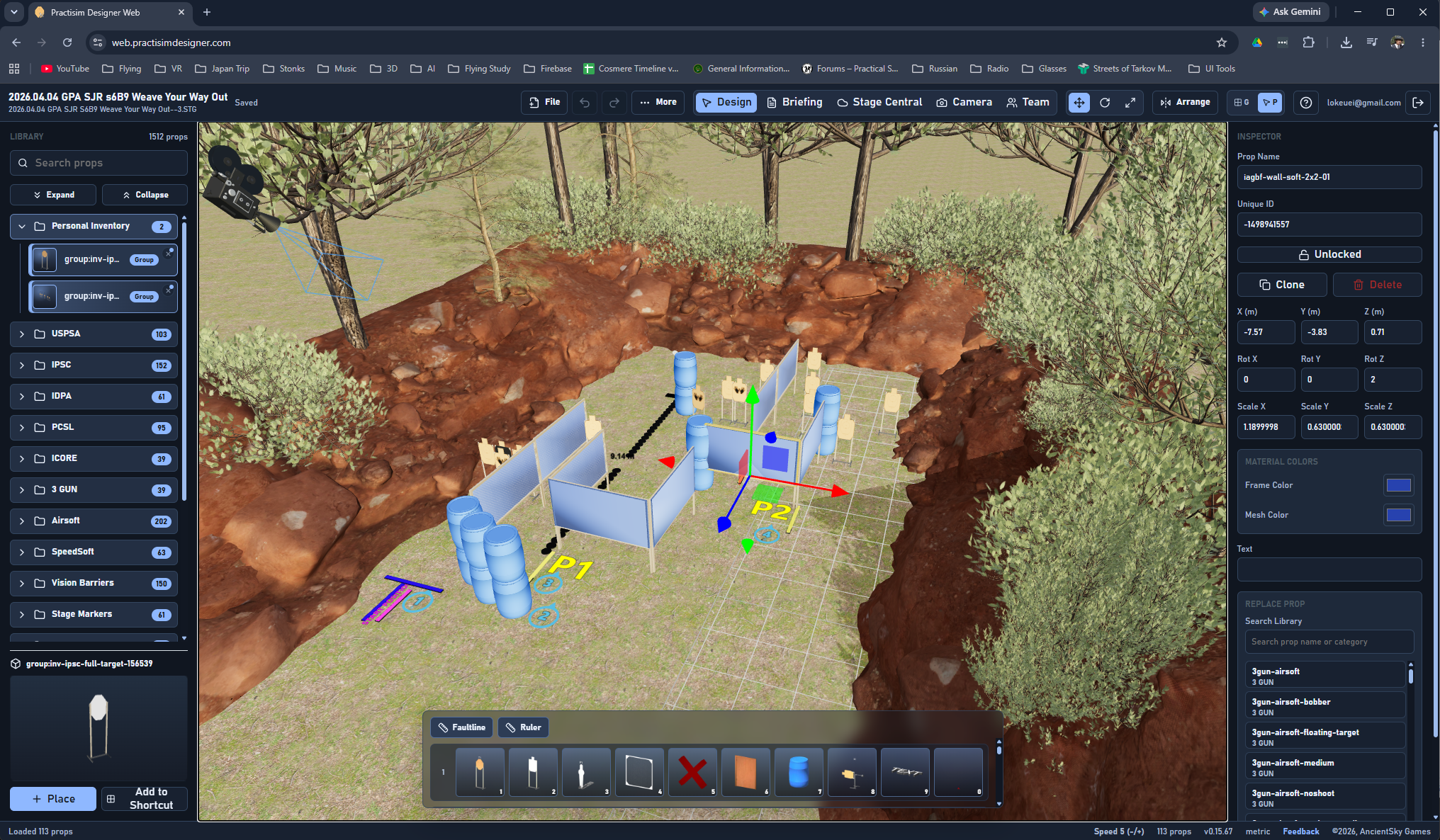Open the Feedback link
This screenshot has height=840, width=1440.
coord(1300,832)
